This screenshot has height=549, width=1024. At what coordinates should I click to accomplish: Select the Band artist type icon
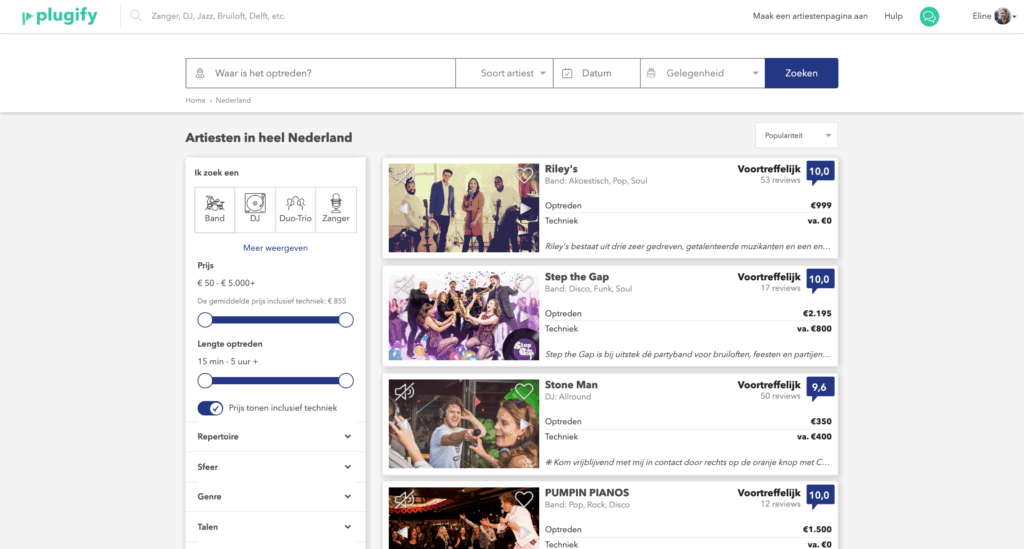point(215,209)
